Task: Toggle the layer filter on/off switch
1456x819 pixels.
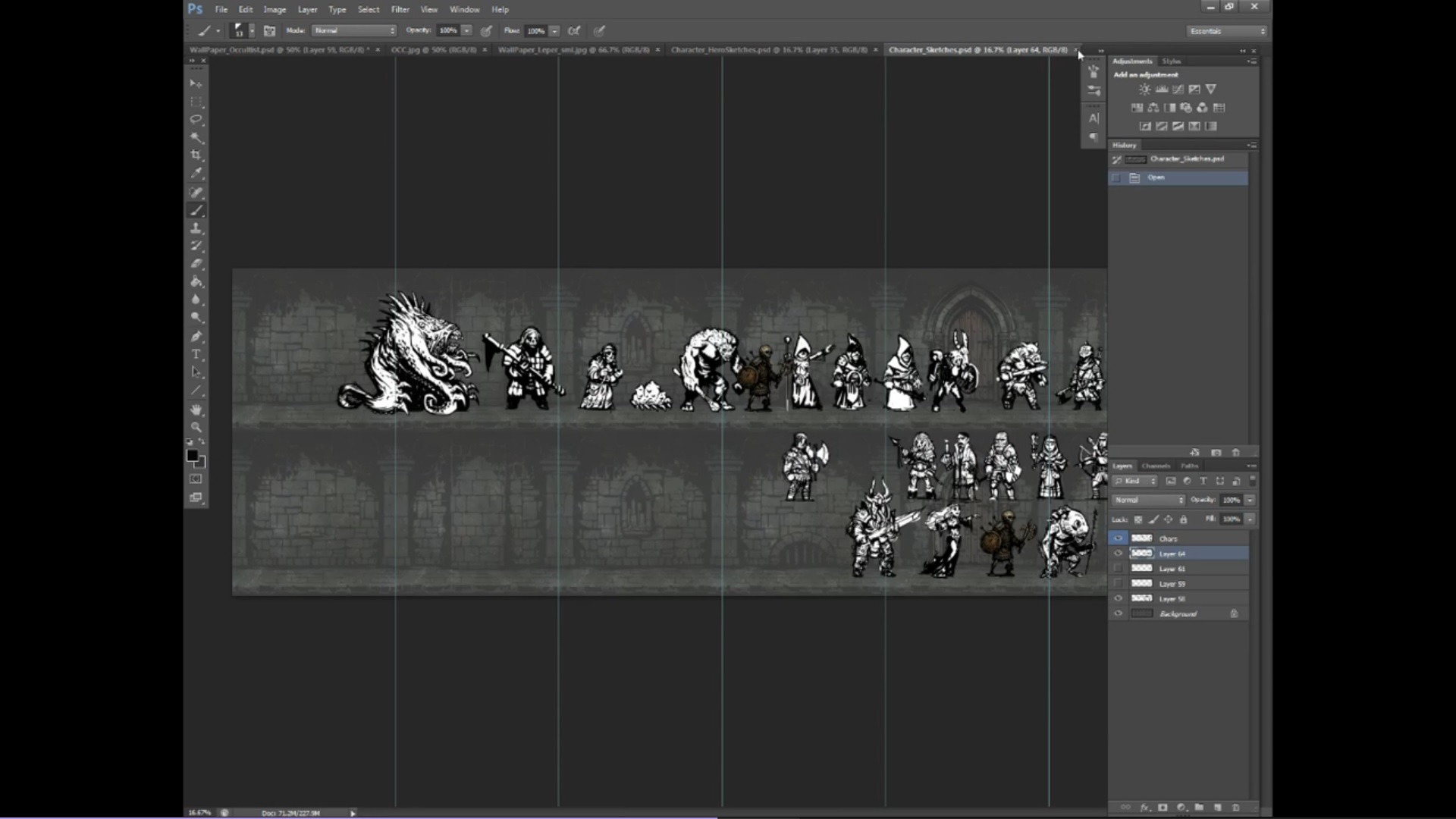Action: pyautogui.click(x=1252, y=481)
